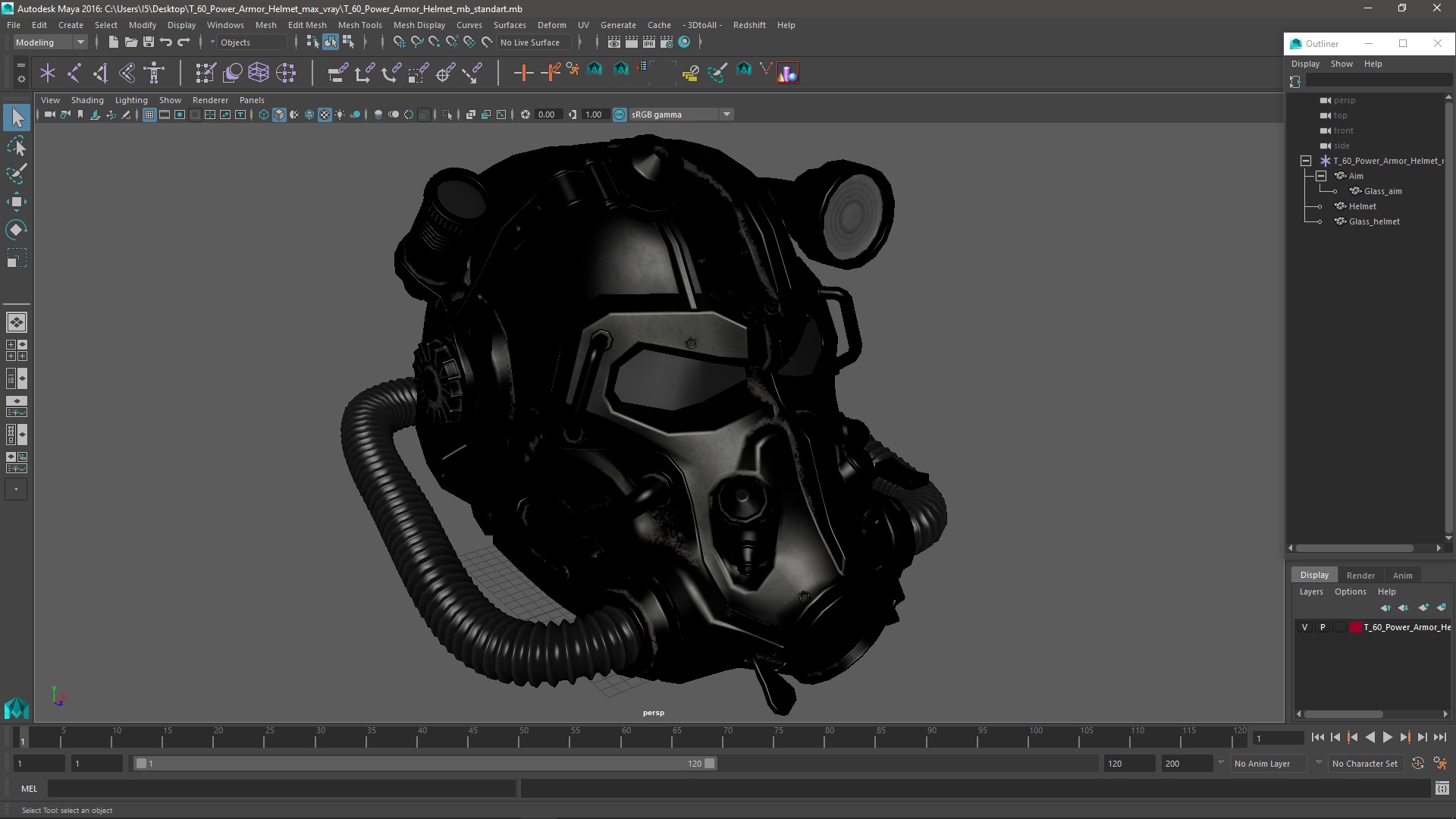Toggle layer playback P box
1456x819 pixels.
tap(1323, 627)
